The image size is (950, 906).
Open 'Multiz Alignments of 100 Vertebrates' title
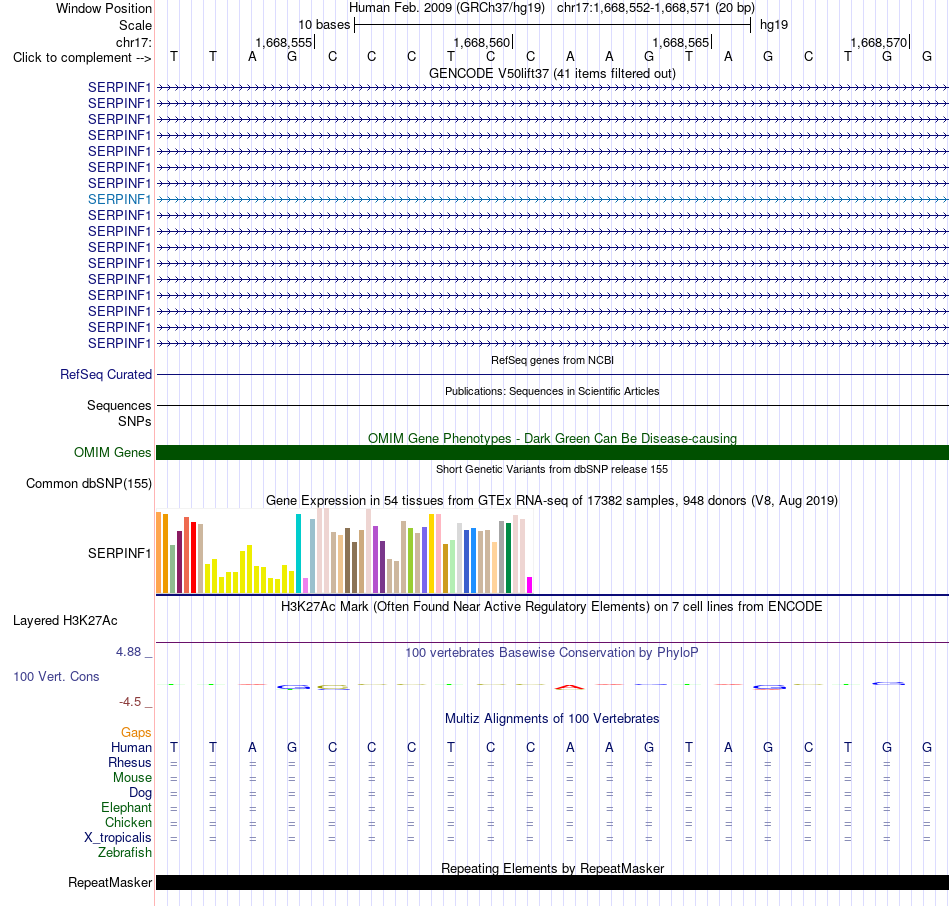(552, 719)
